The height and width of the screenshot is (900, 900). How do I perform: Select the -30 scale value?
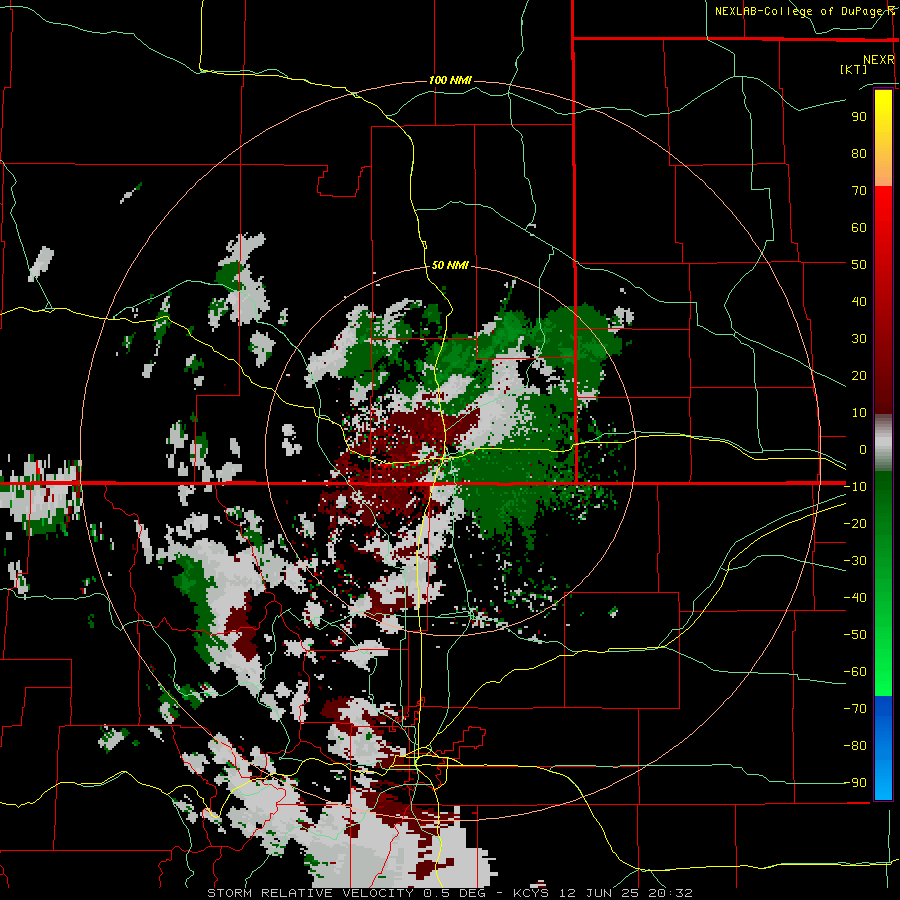[855, 561]
